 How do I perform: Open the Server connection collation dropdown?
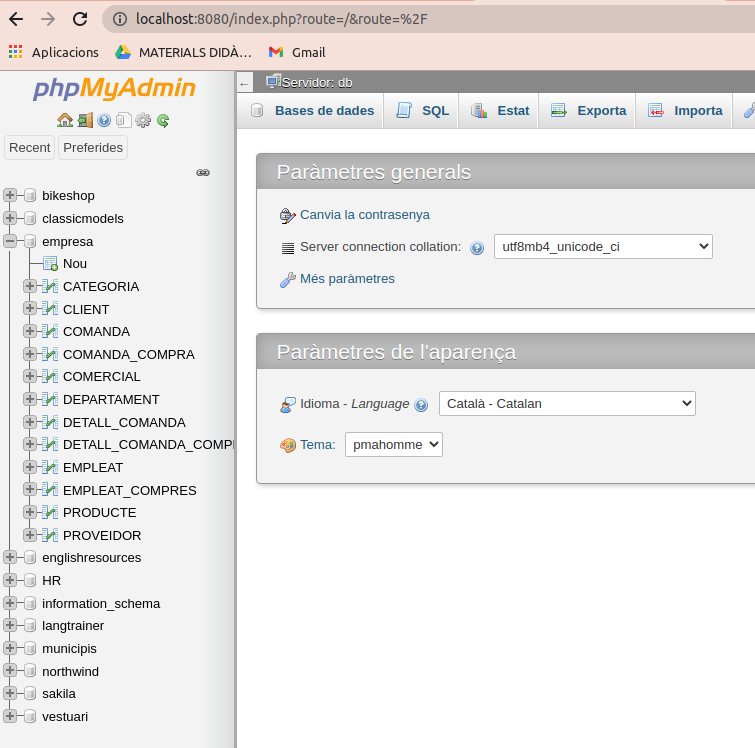coord(603,247)
